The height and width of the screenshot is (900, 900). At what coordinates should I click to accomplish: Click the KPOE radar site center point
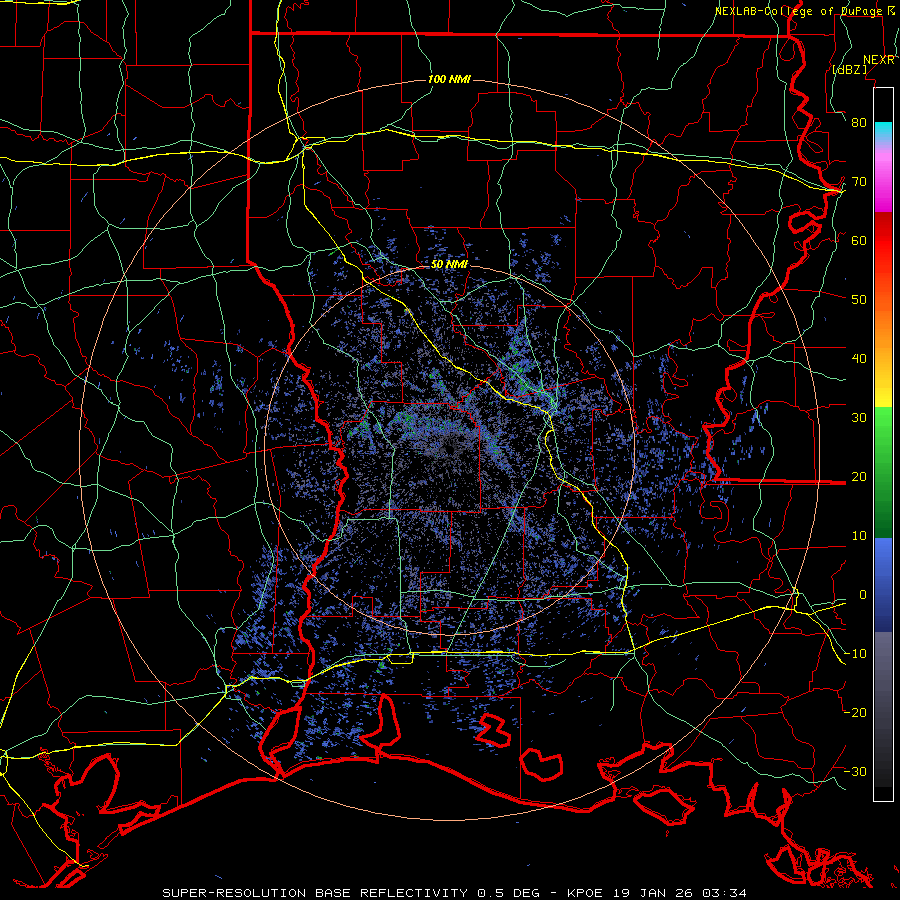click(449, 449)
